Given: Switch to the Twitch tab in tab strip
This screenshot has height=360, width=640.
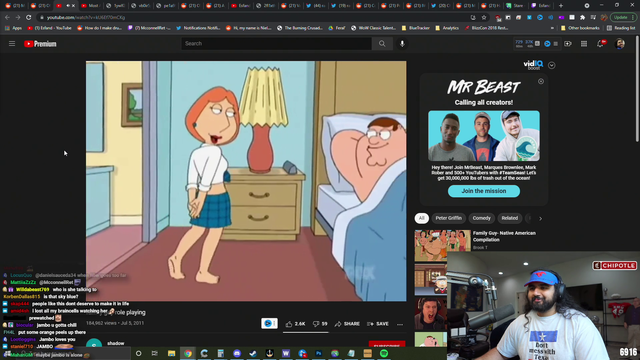Looking at the screenshot, I should tap(542, 6).
